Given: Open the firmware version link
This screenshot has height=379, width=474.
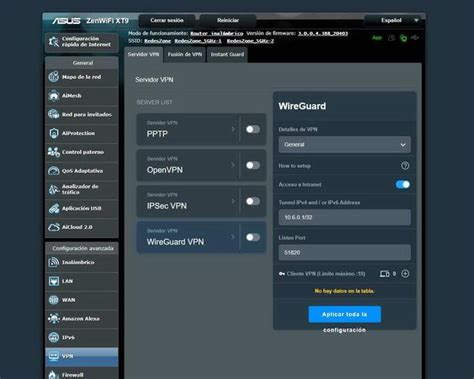Looking at the screenshot, I should click(323, 34).
